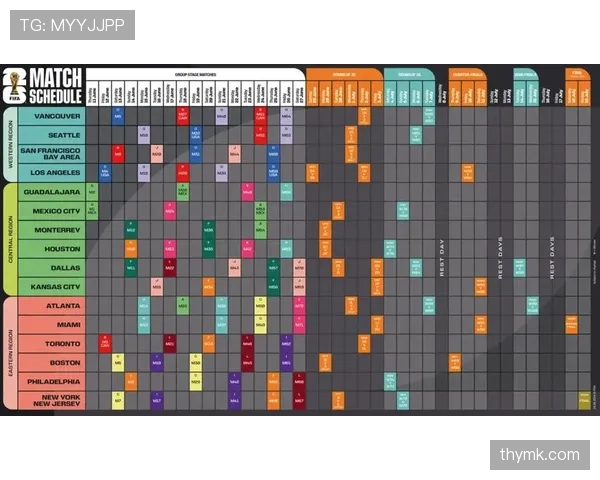The width and height of the screenshot is (600, 480).
Task: Click the red match cell in Toronto row
Action: 105,344
